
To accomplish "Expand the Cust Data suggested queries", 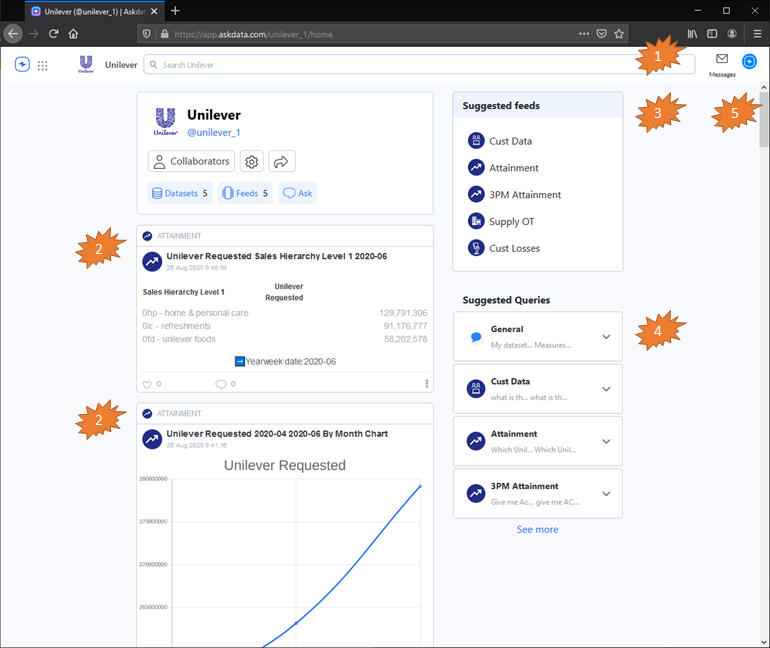I will point(606,389).
